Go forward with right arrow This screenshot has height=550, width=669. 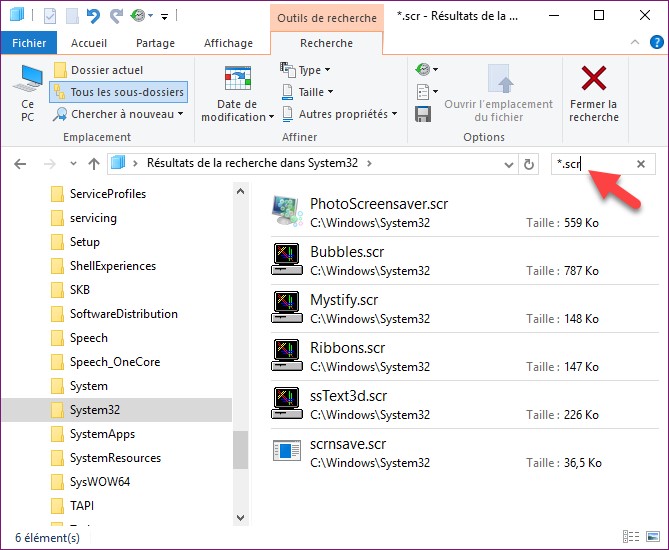[50, 164]
